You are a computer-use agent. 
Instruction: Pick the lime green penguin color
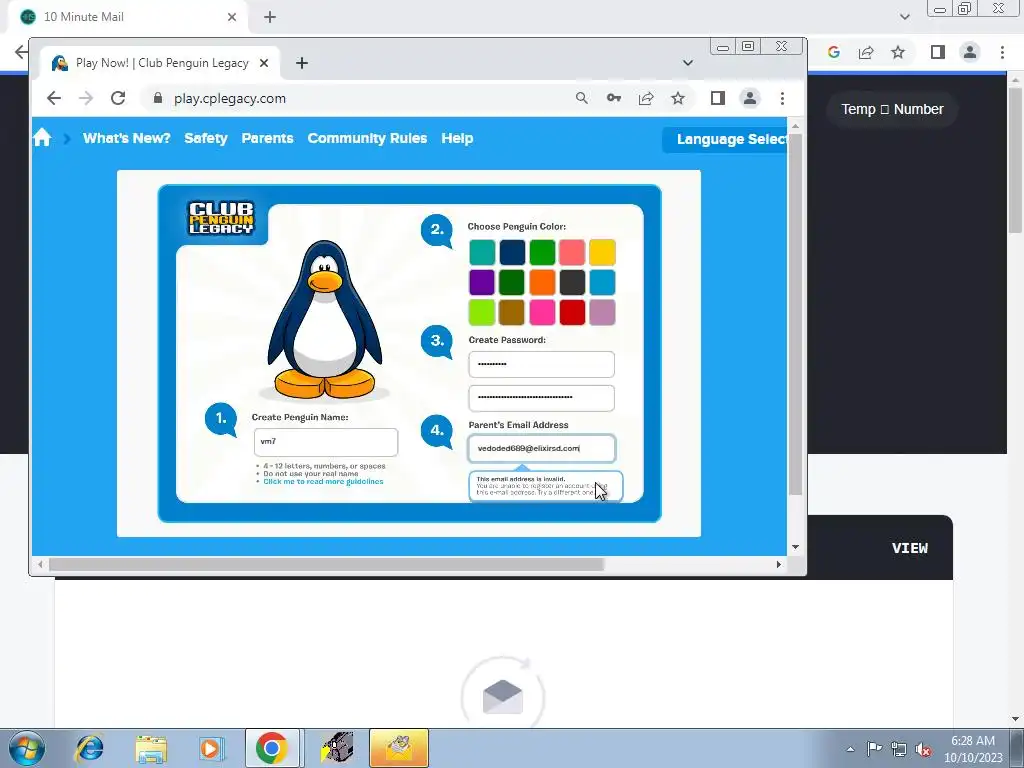tap(482, 312)
